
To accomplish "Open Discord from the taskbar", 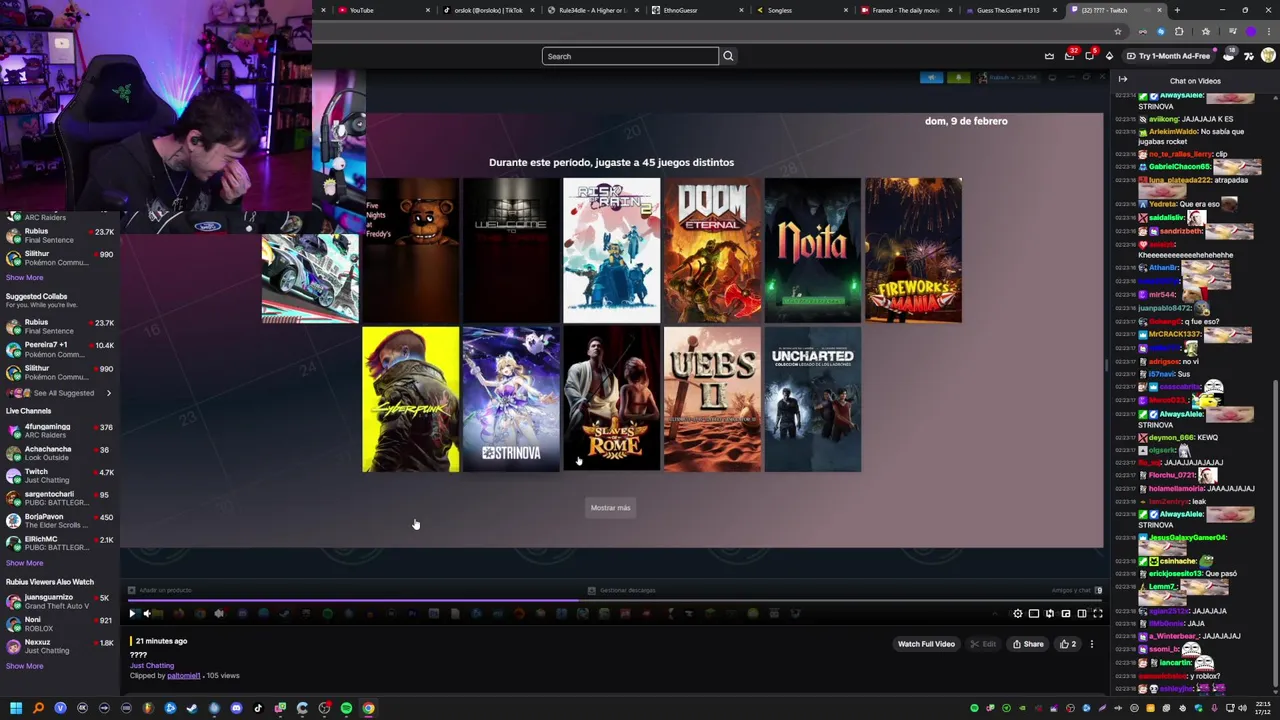I will 236,708.
